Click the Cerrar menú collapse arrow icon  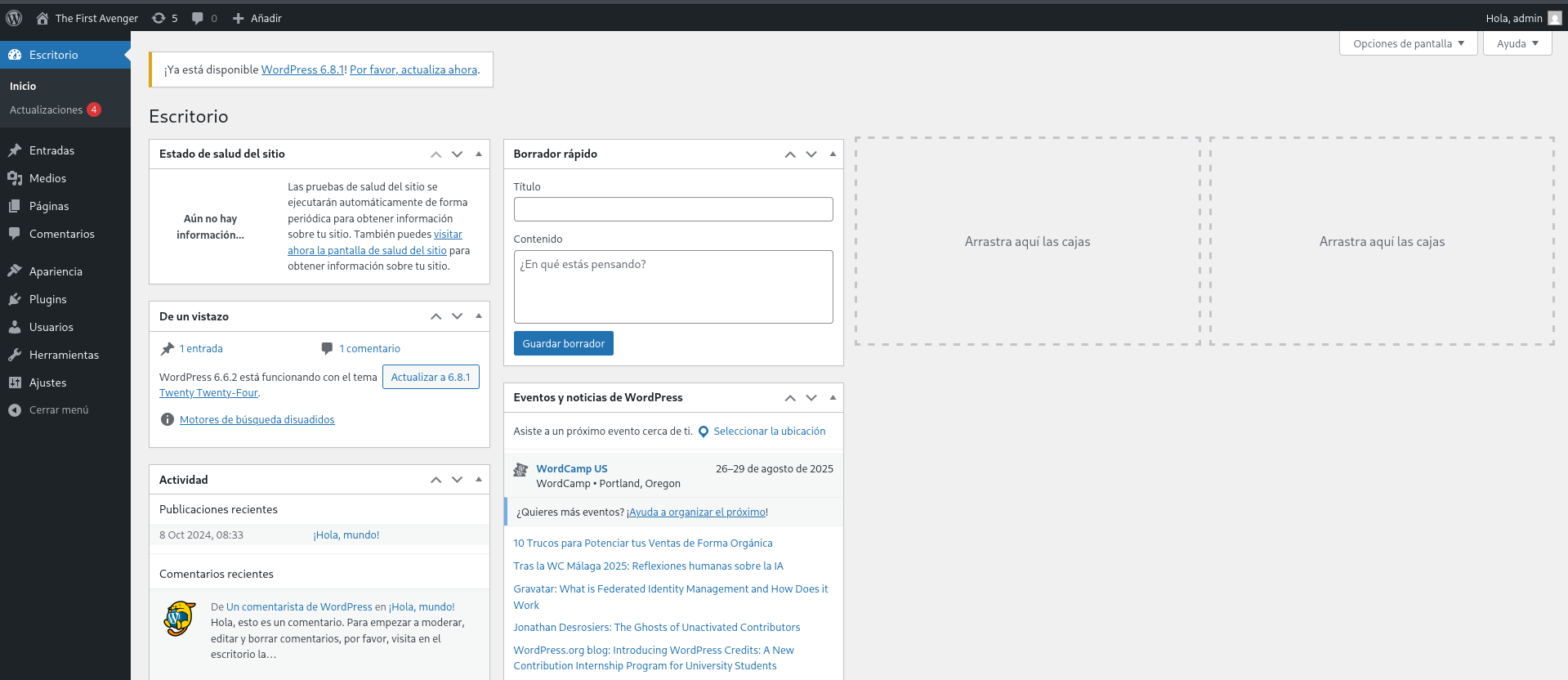[15, 410]
